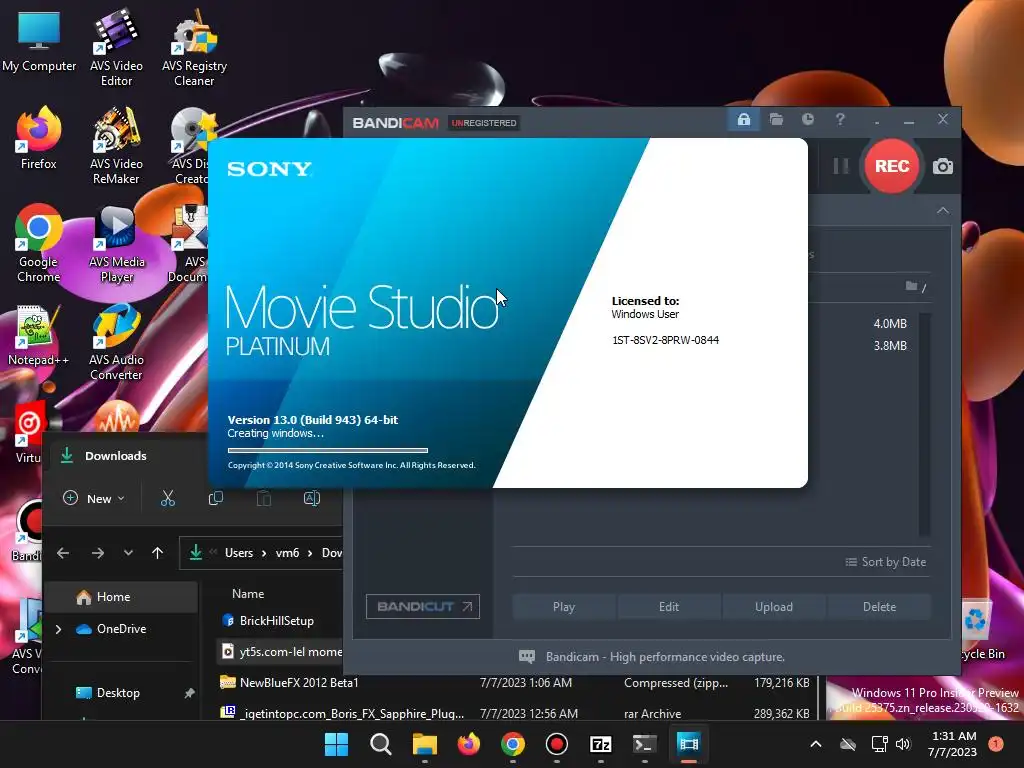Screen dimensions: 1024x768
Task: Open Notepad++ desktop shortcut
Action: (x=39, y=335)
